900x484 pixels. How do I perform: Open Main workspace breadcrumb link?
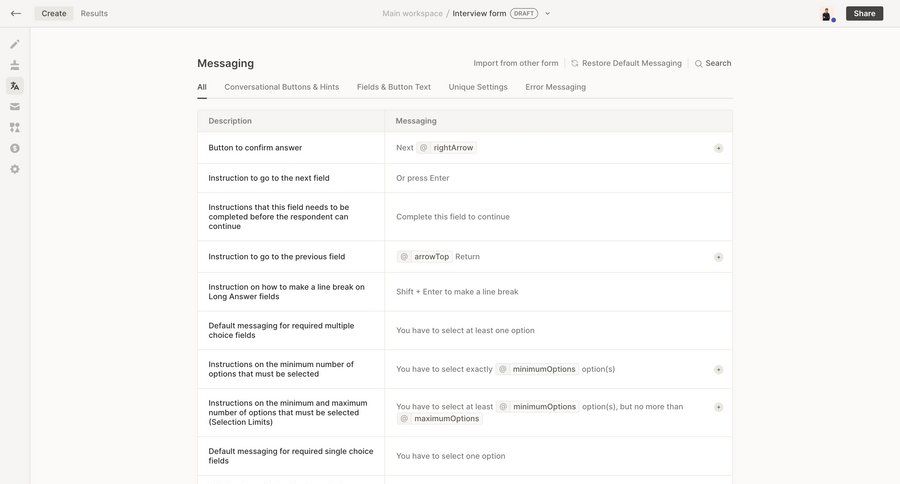[412, 13]
